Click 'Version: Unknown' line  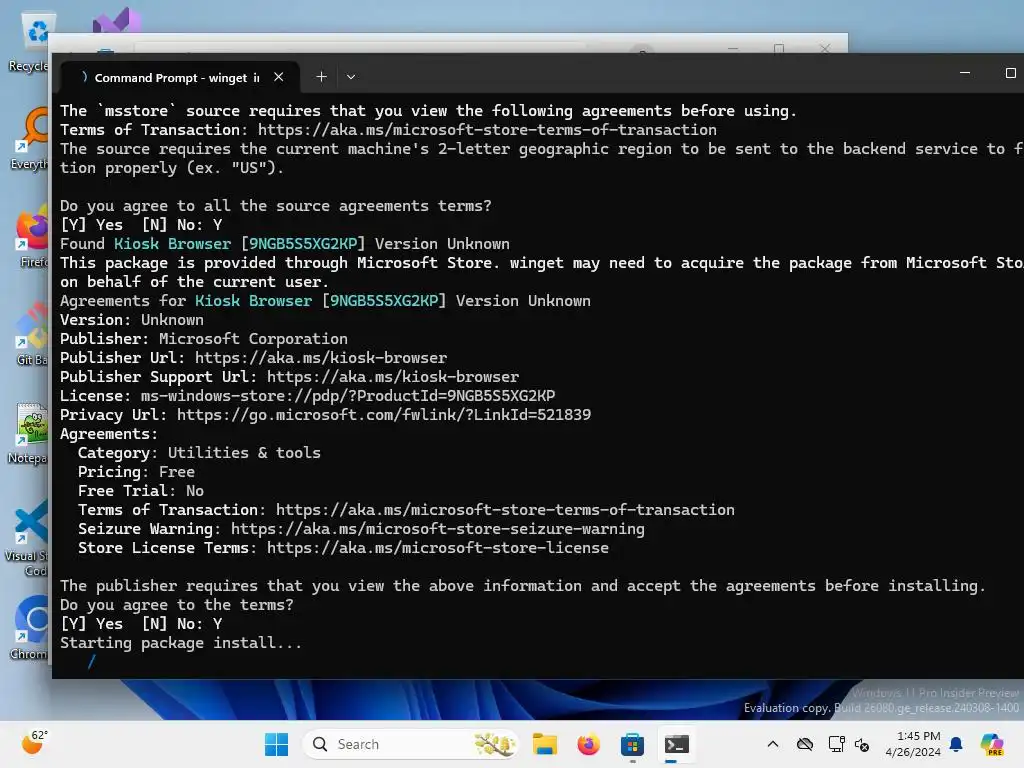click(x=131, y=320)
